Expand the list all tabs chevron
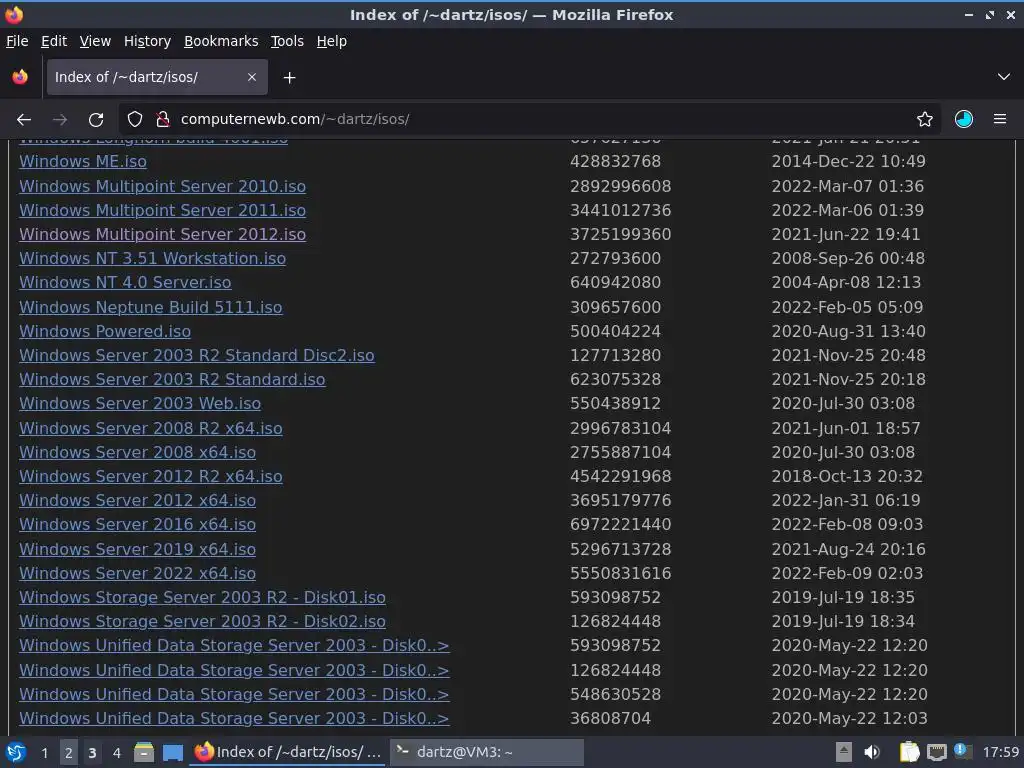 click(1004, 77)
